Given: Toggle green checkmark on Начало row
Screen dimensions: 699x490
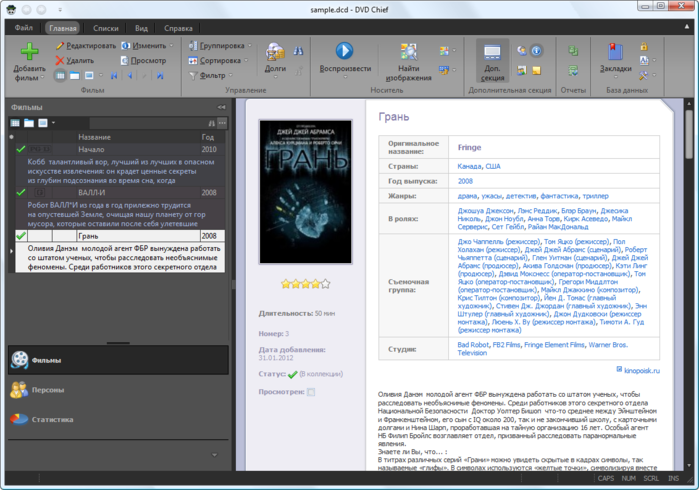Looking at the screenshot, I should coord(21,149).
